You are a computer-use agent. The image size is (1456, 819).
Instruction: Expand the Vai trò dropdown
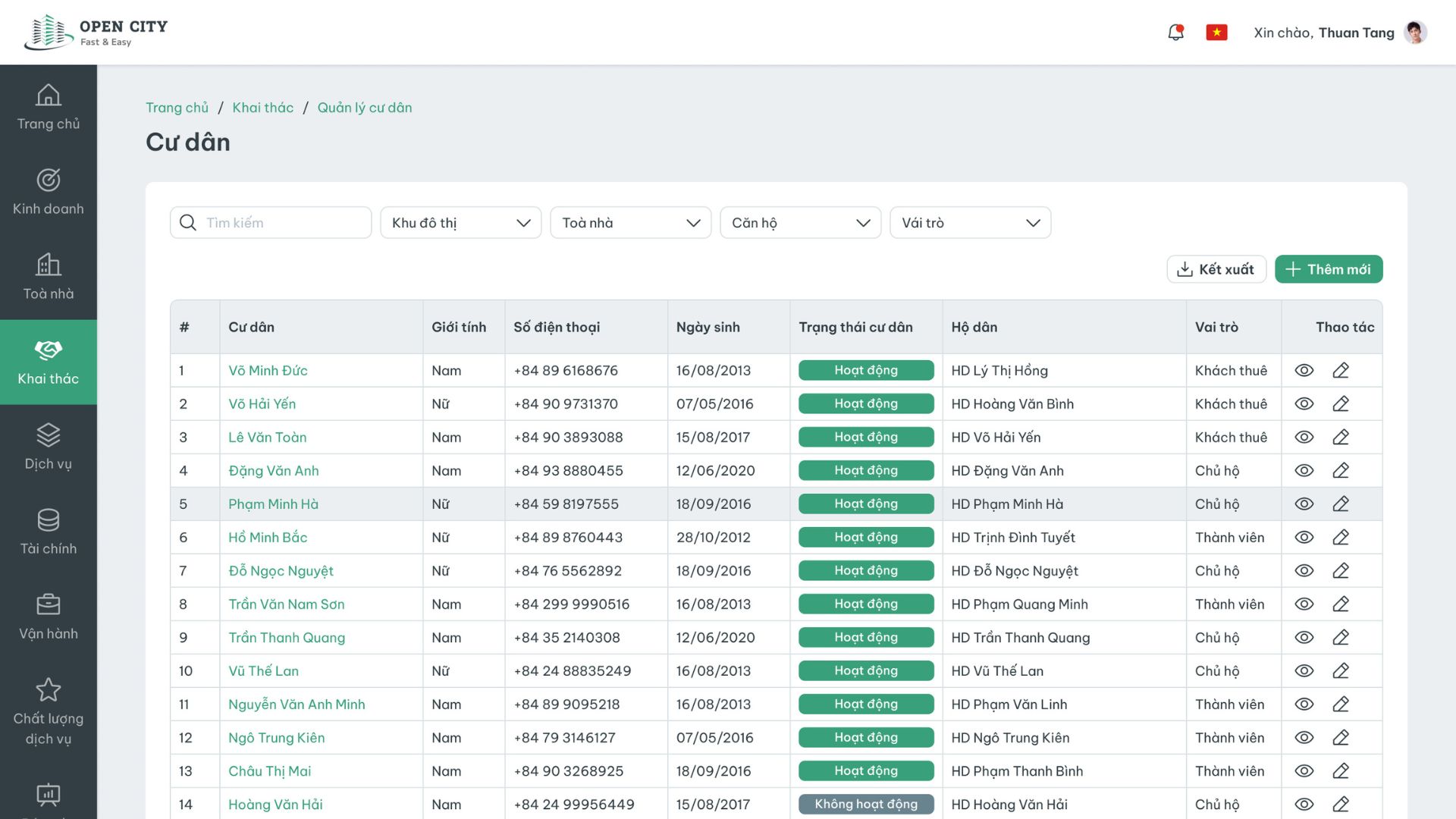pyautogui.click(x=970, y=222)
